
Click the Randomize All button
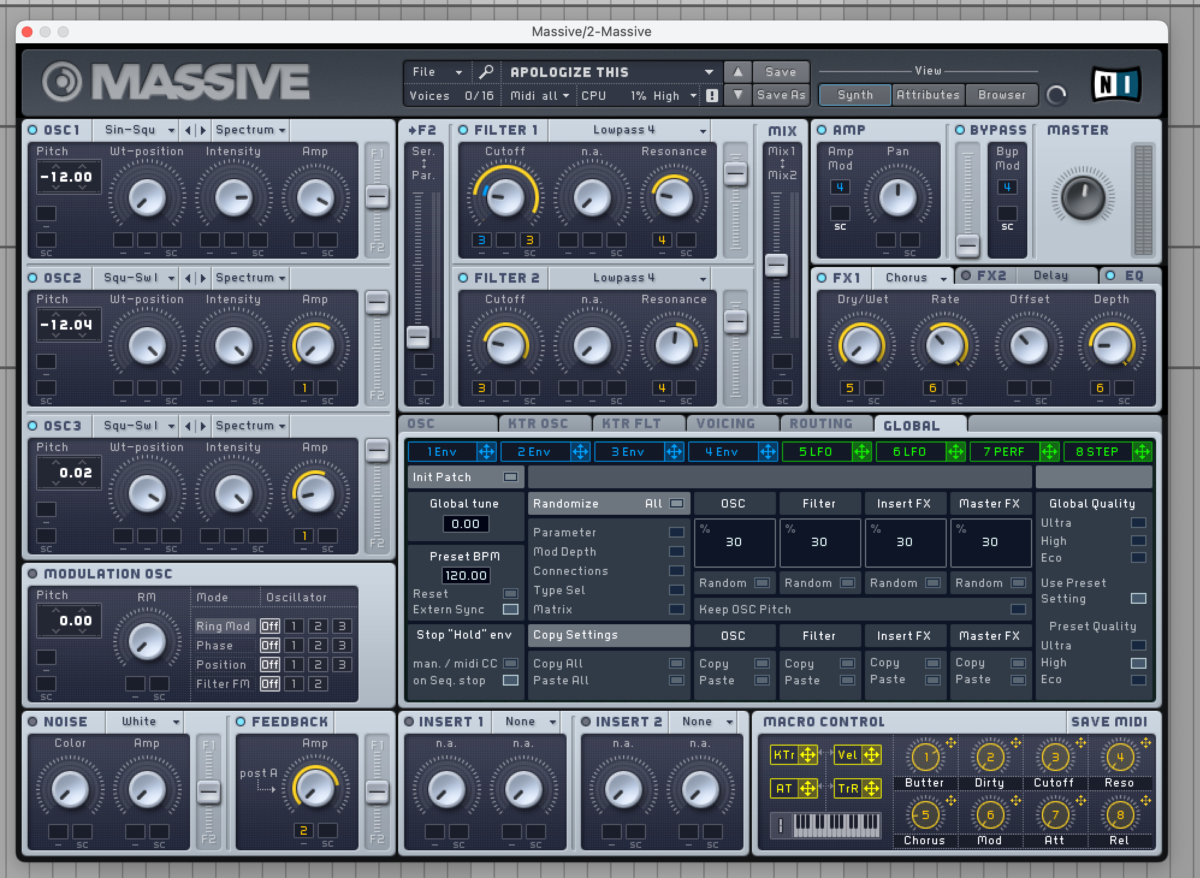[x=608, y=503]
